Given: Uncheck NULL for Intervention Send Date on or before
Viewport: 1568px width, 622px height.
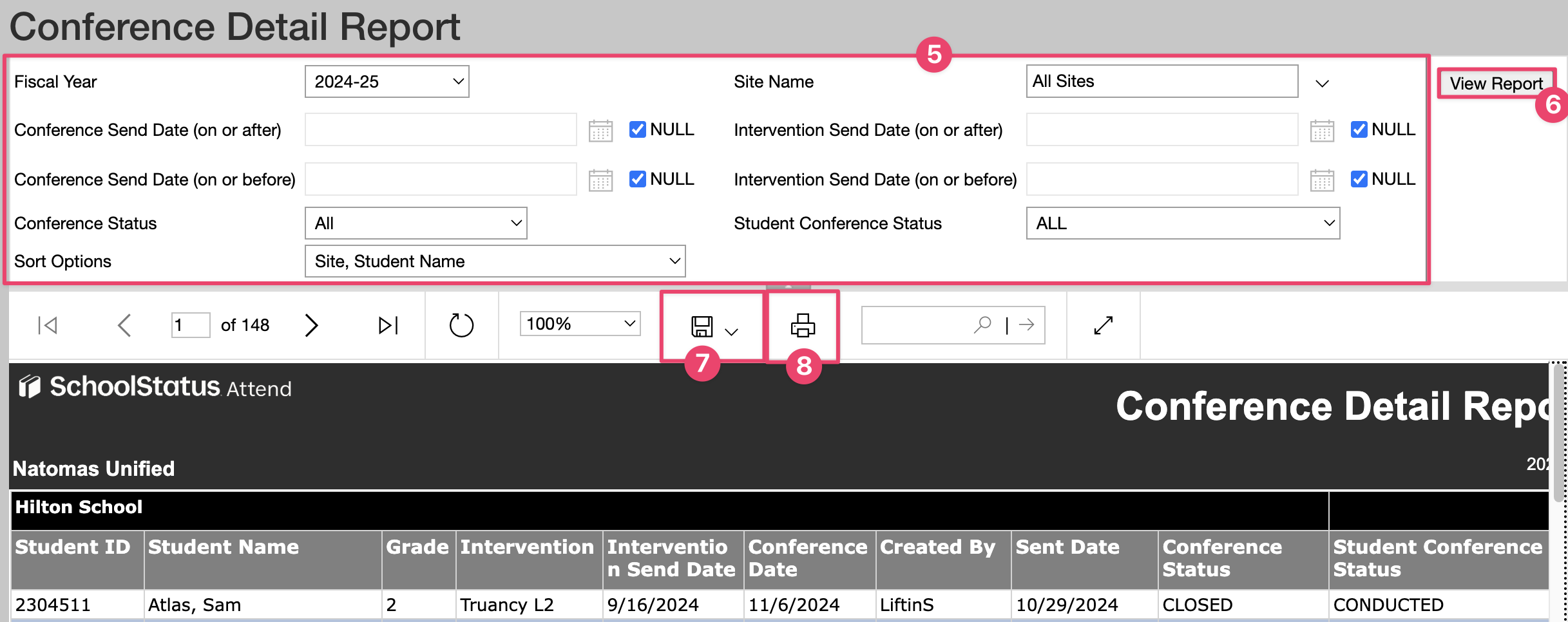Looking at the screenshot, I should click(1359, 179).
